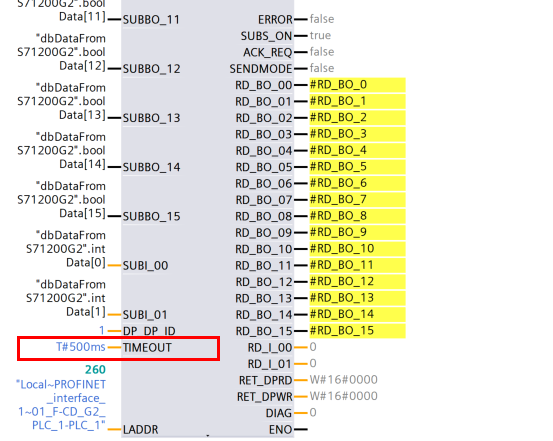553x441 pixels.
Task: Select the #RD_BO_7 output operand
Action: (357, 200)
